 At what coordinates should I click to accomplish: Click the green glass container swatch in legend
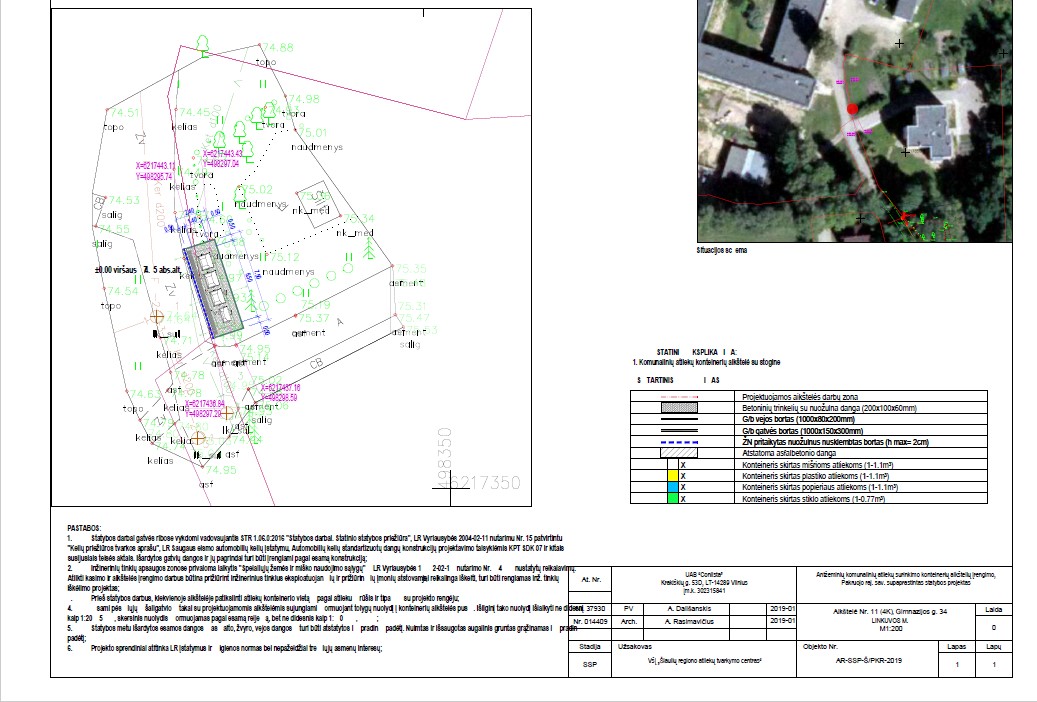tap(673, 498)
